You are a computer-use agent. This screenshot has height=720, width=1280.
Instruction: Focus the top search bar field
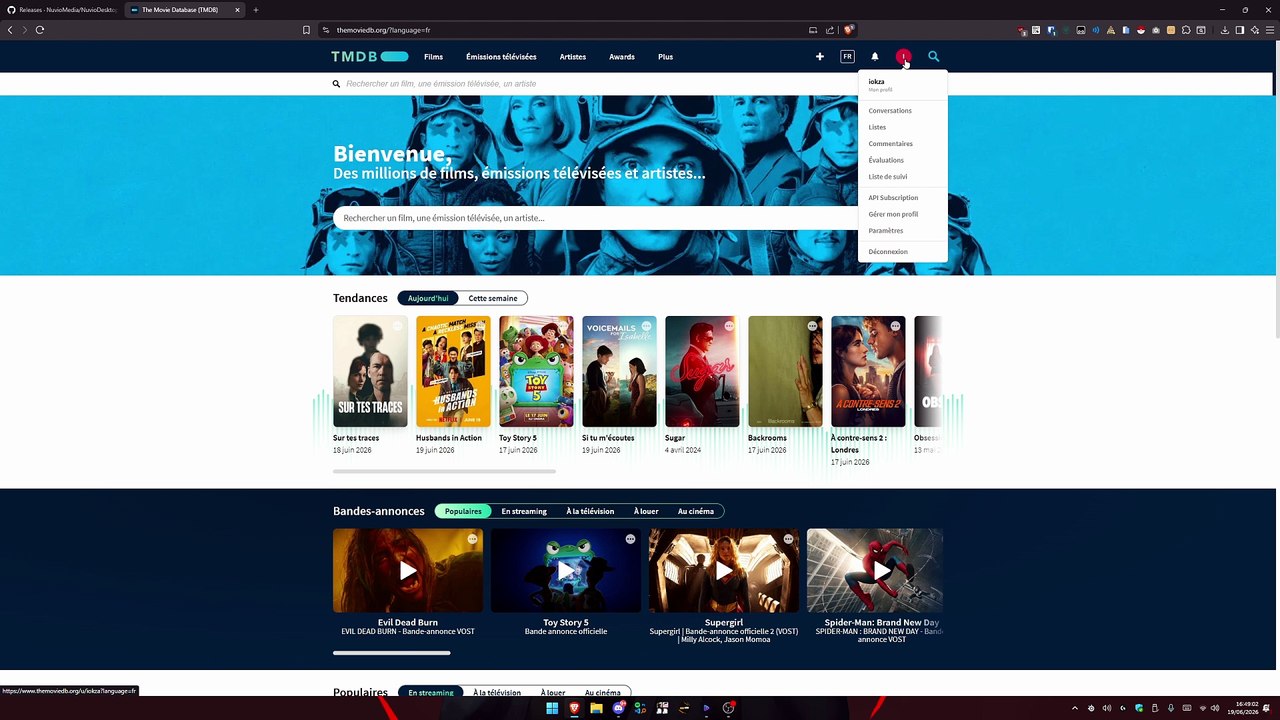640,84
